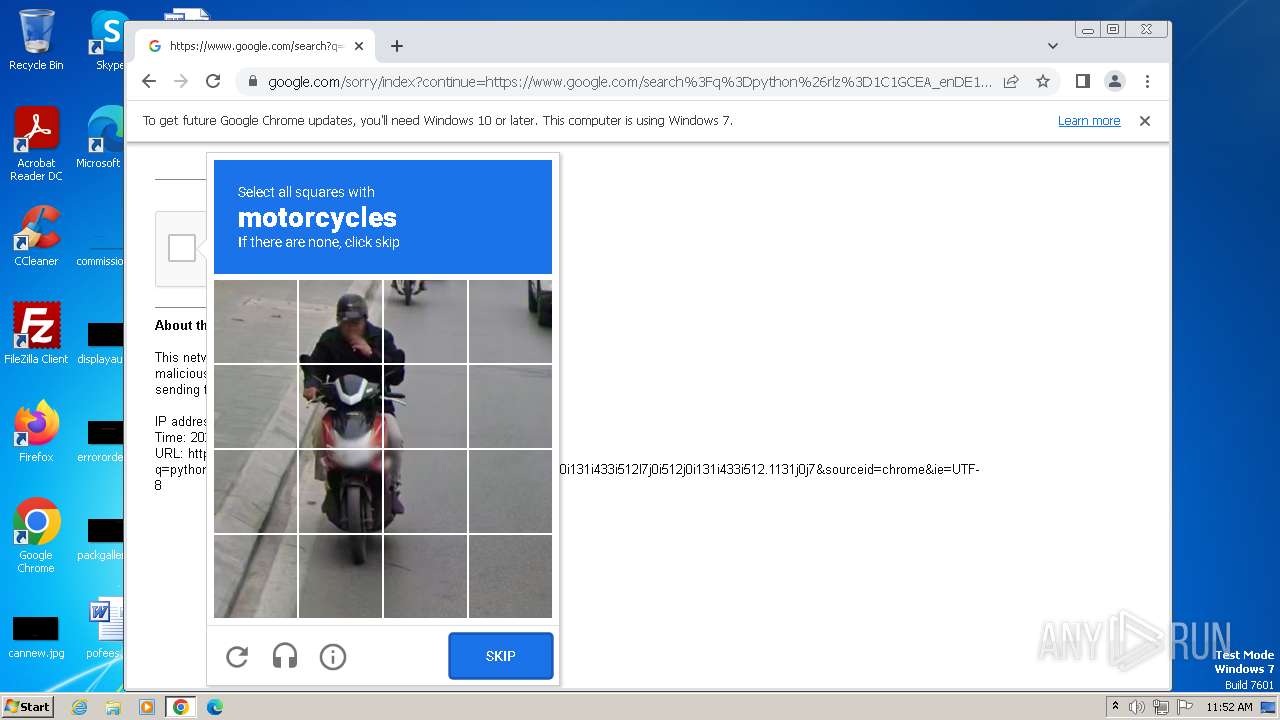
Task: Tick the I'm not a robot checkbox
Action: tap(182, 248)
